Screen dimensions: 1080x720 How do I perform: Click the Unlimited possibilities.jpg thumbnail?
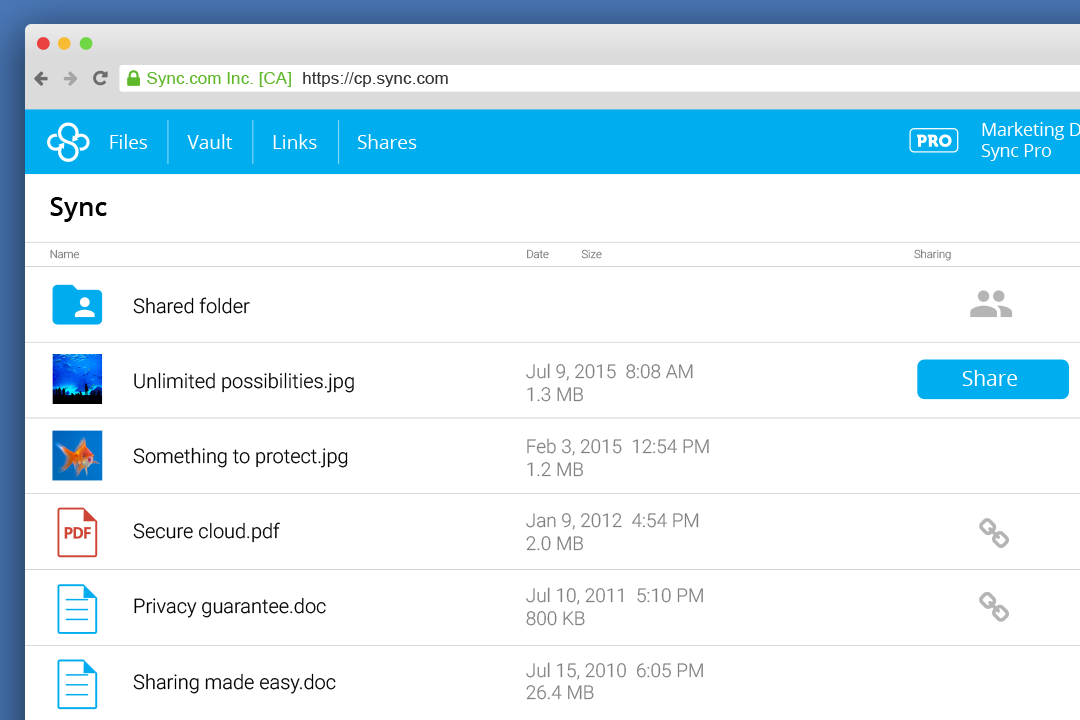[x=77, y=380]
